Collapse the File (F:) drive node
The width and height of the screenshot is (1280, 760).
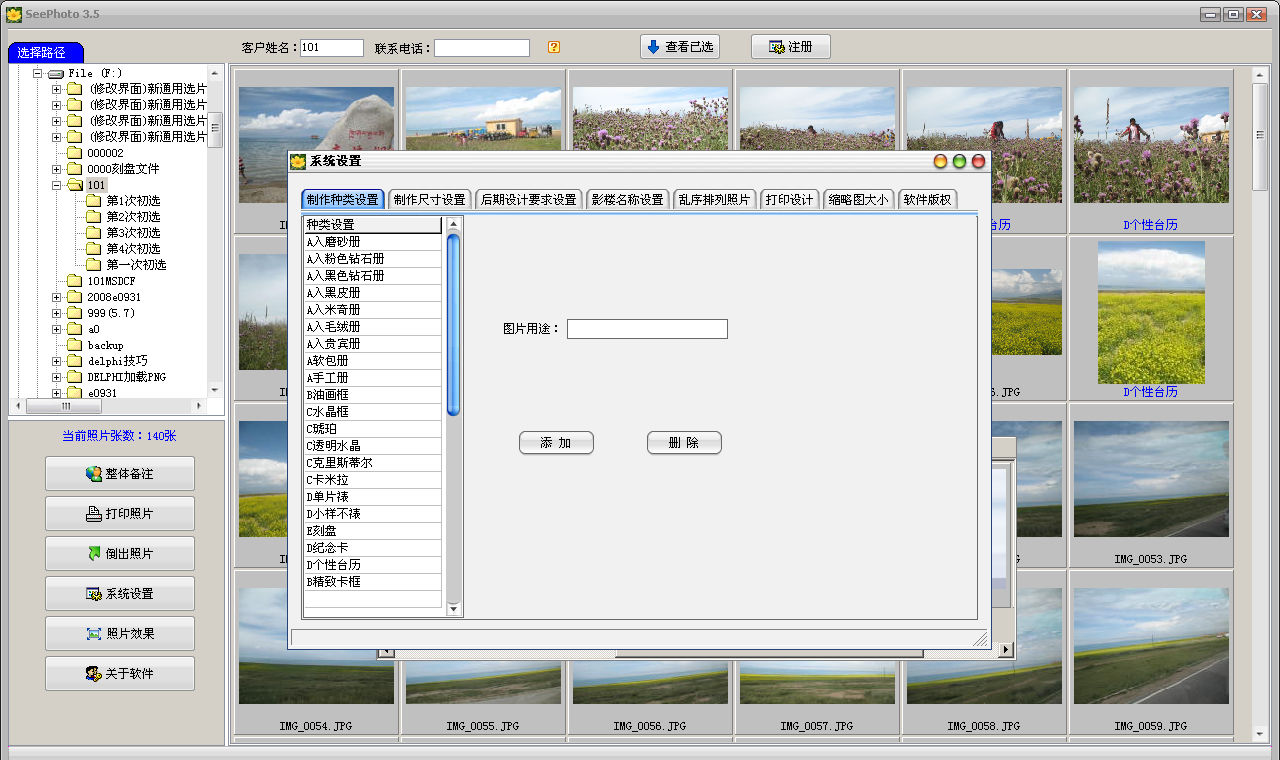click(37, 73)
